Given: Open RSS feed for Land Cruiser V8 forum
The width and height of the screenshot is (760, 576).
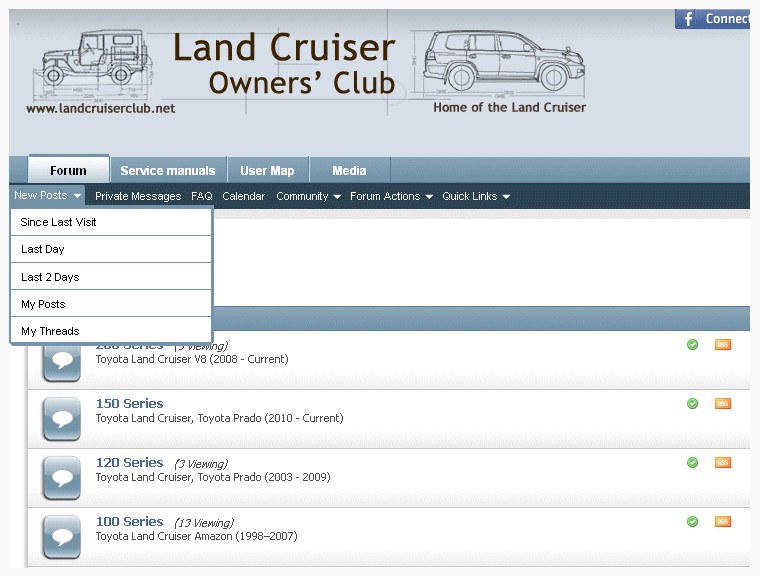Looking at the screenshot, I should (x=723, y=345).
